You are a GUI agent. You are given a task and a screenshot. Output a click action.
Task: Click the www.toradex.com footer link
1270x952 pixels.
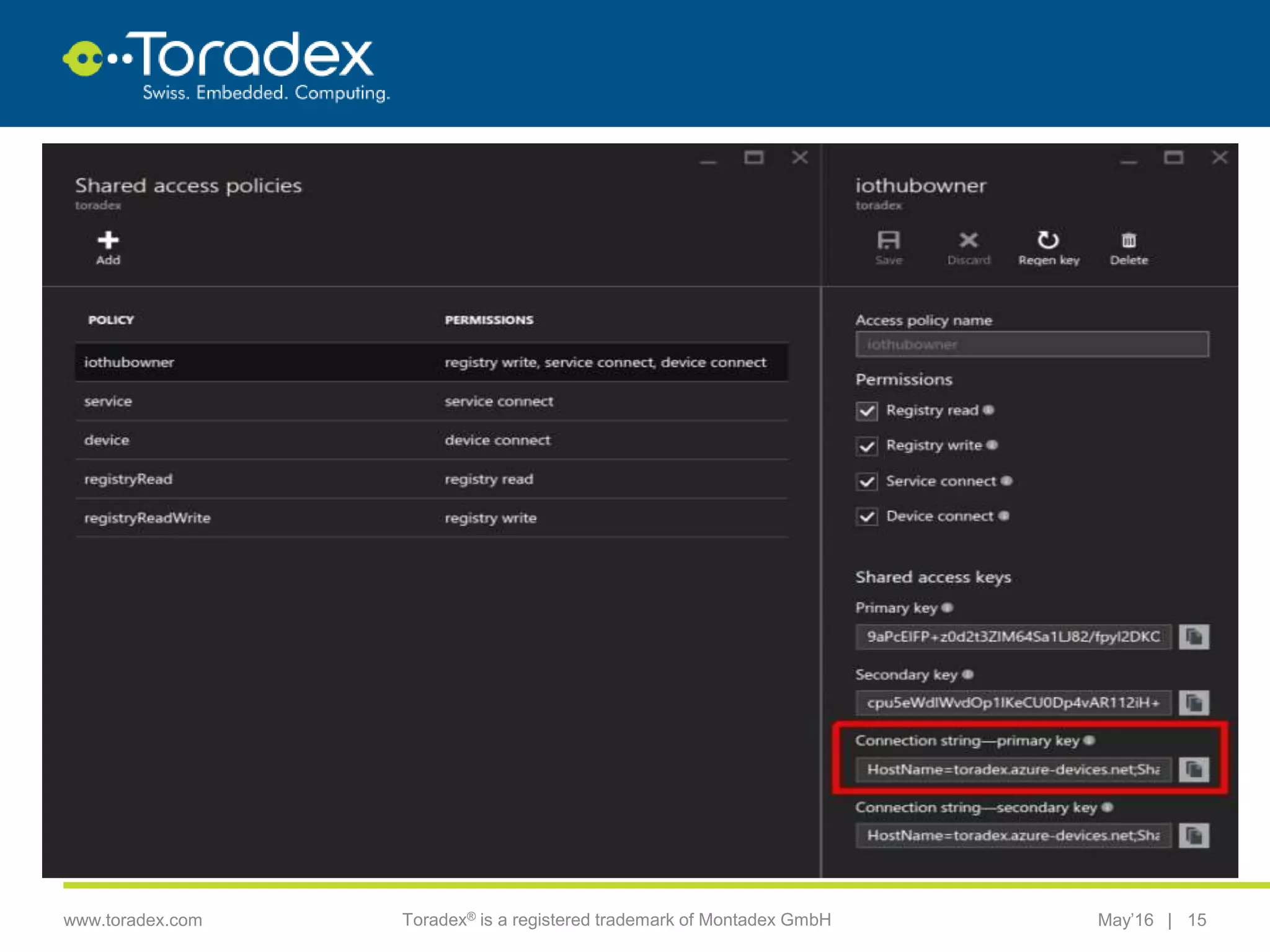point(133,920)
